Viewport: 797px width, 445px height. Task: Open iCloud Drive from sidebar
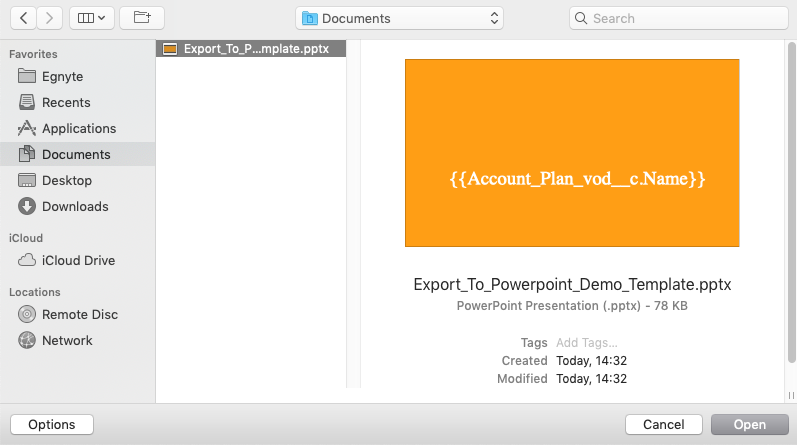[x=78, y=261]
